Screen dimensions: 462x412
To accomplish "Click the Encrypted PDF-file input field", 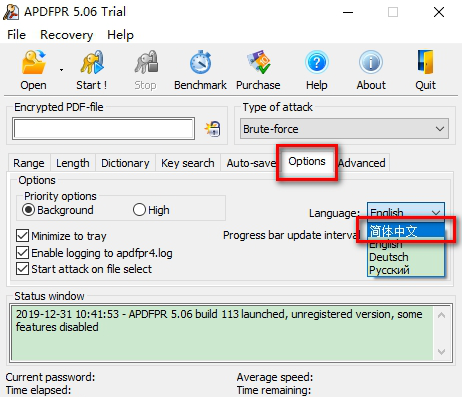I will pos(103,129).
